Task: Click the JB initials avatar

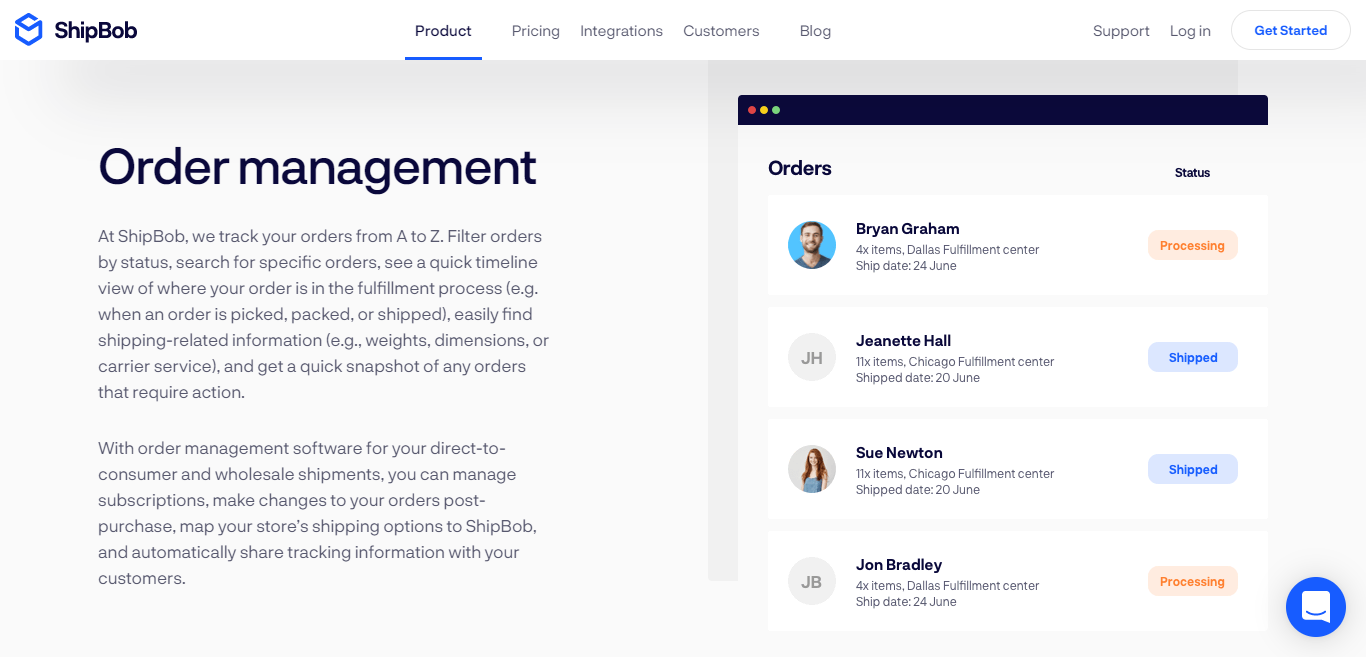Action: pyautogui.click(x=812, y=581)
